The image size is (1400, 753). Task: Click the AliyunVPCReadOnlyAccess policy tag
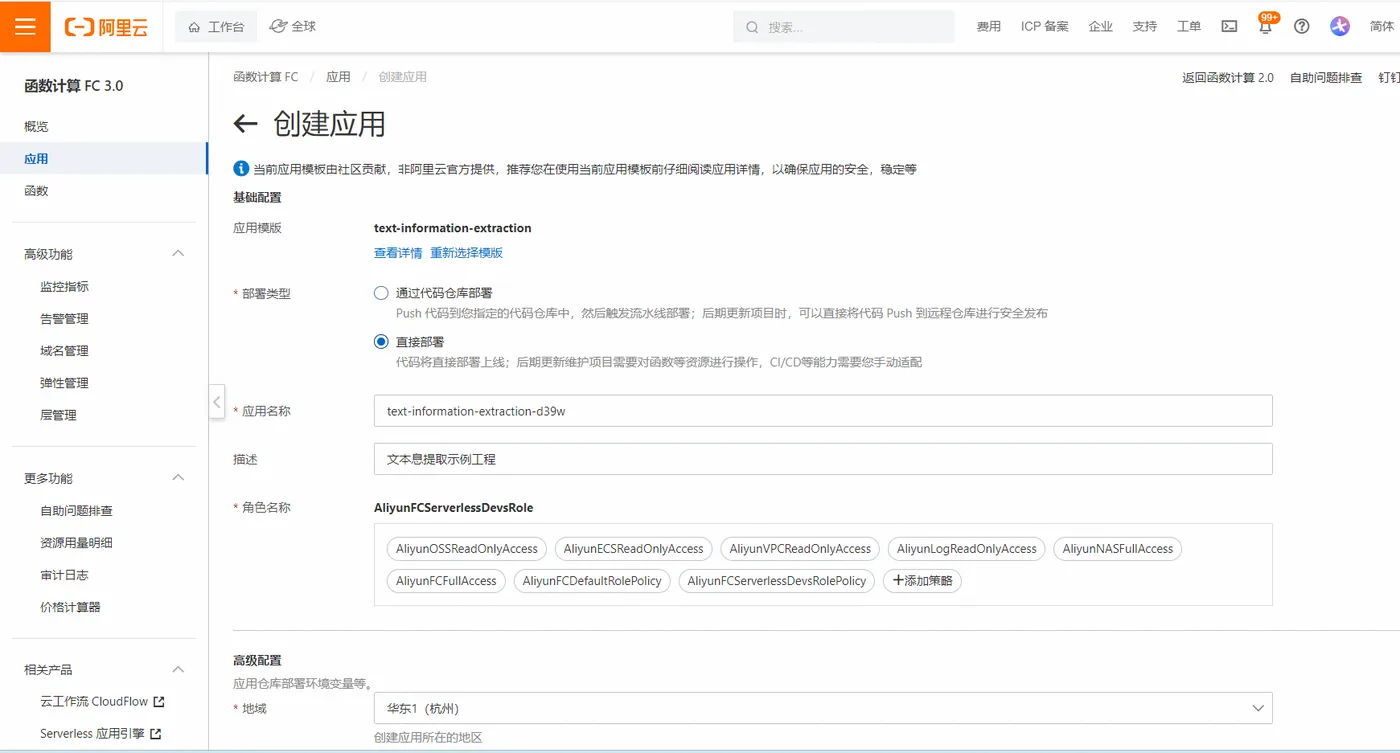click(800, 548)
